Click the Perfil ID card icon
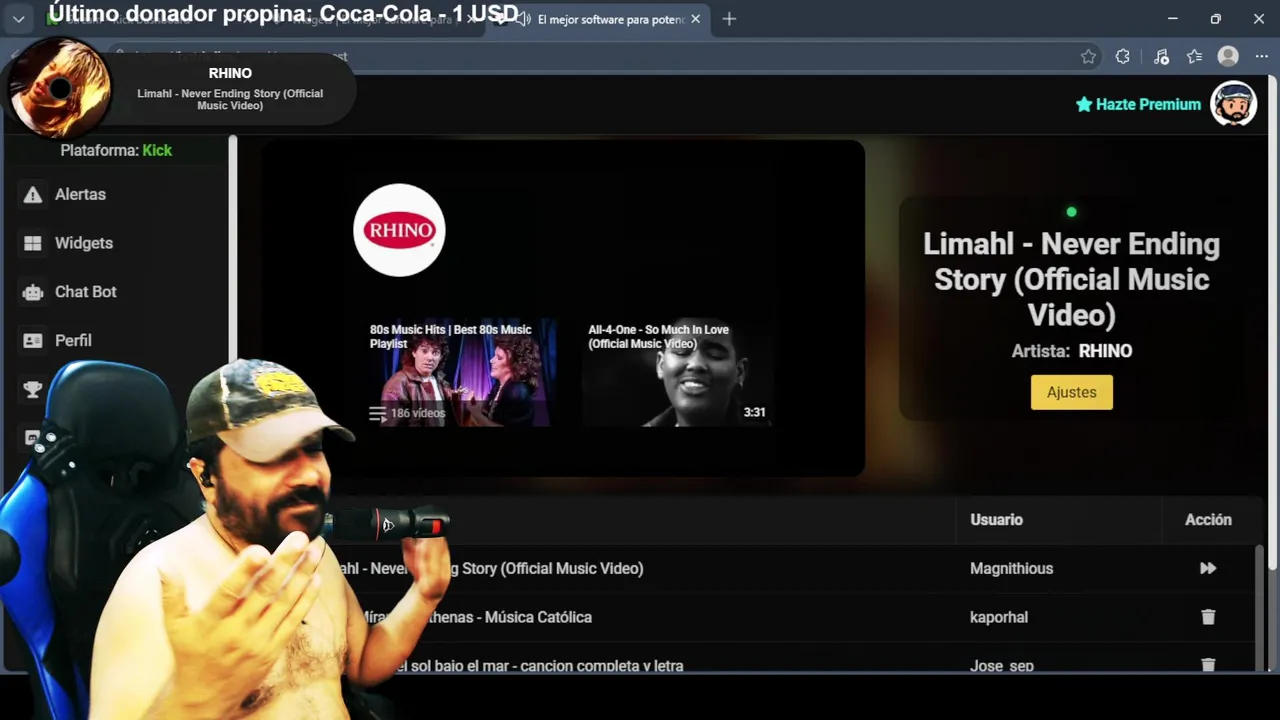This screenshot has width=1280, height=720. 33,341
